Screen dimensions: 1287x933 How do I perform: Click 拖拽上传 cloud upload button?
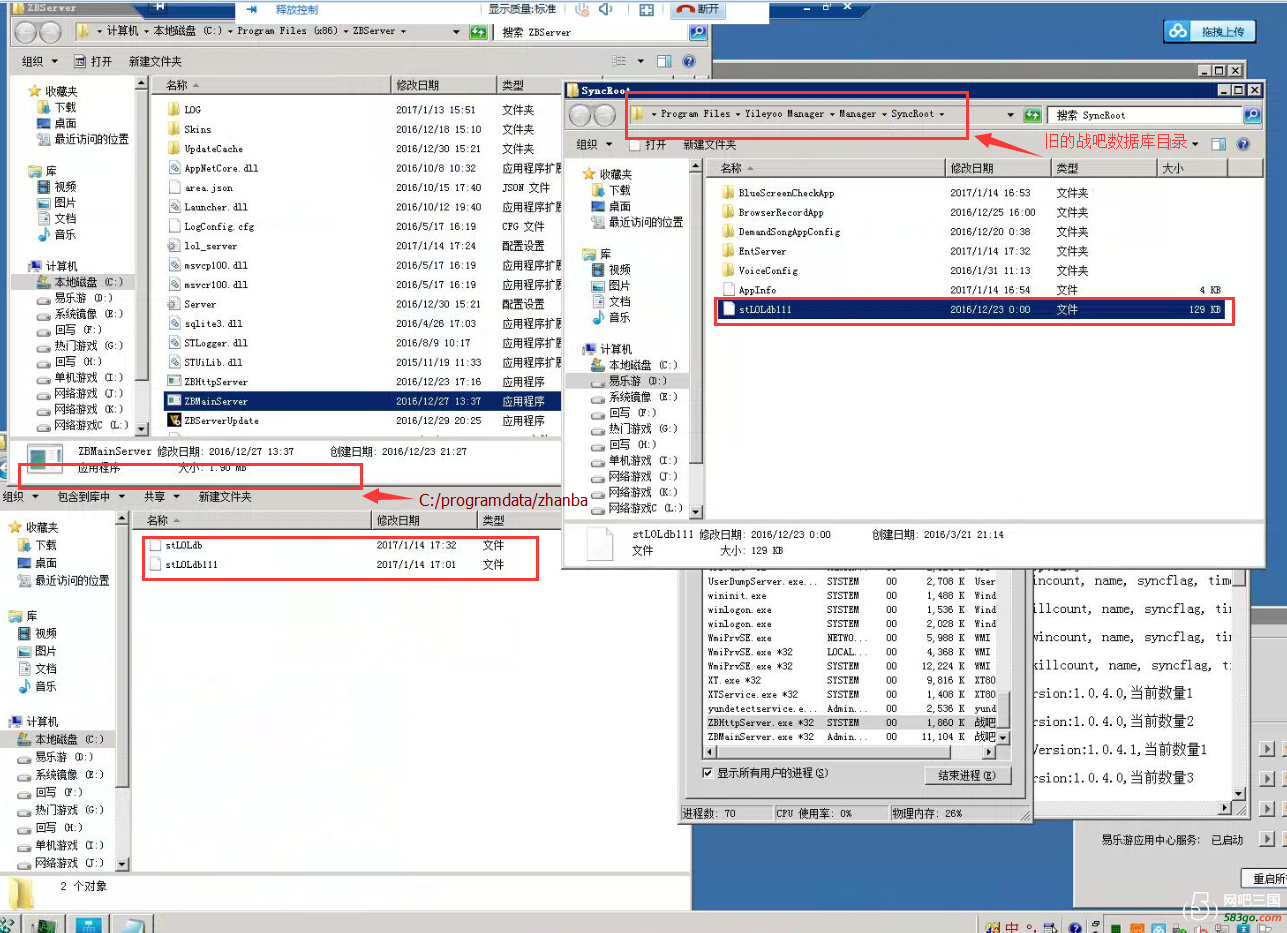pos(1209,31)
